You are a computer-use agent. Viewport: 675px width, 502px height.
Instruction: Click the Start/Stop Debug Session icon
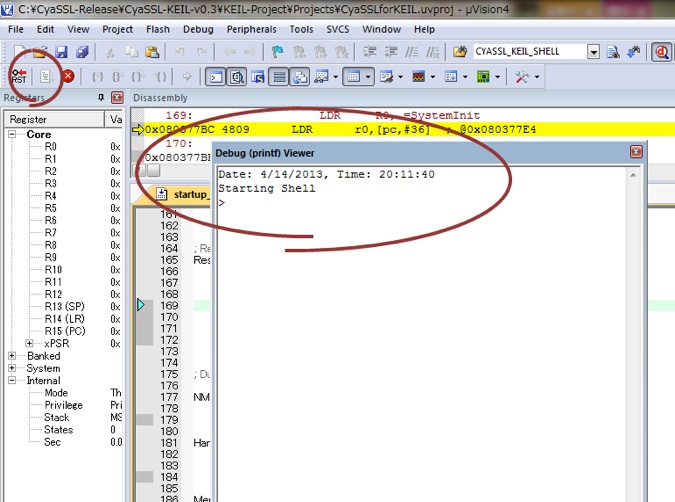[661, 52]
